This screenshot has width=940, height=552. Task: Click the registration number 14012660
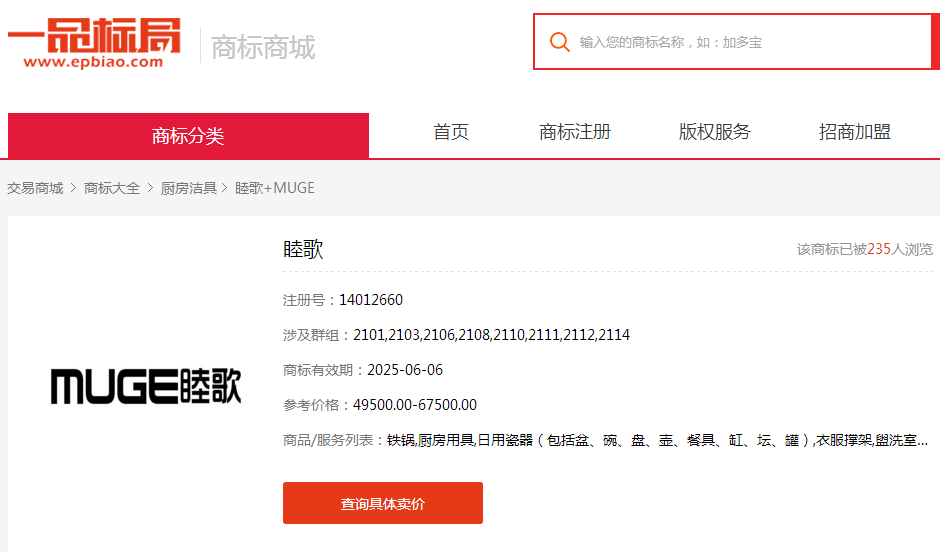[371, 300]
